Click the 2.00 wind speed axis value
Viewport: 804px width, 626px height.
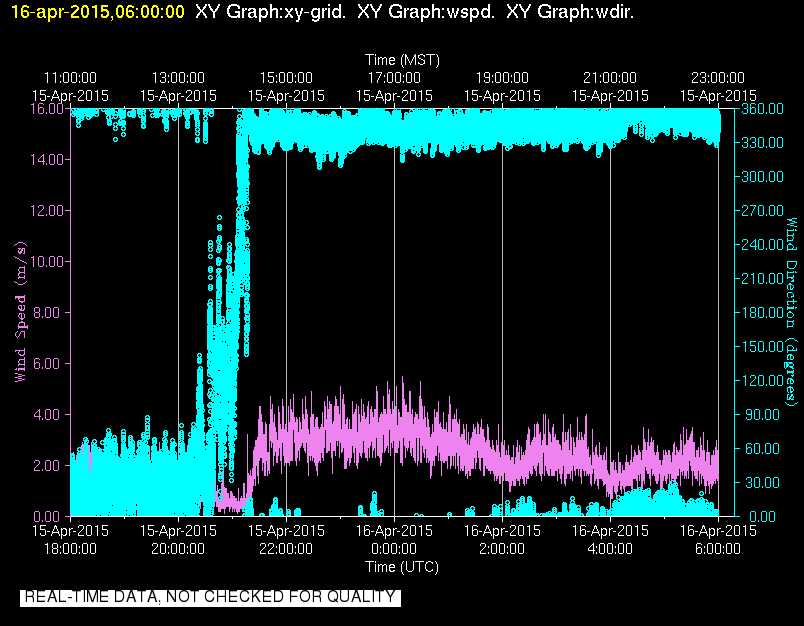click(47, 466)
